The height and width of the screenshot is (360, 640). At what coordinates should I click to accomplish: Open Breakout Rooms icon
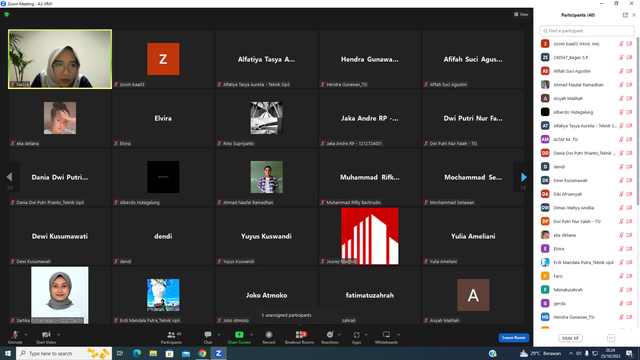(299, 335)
